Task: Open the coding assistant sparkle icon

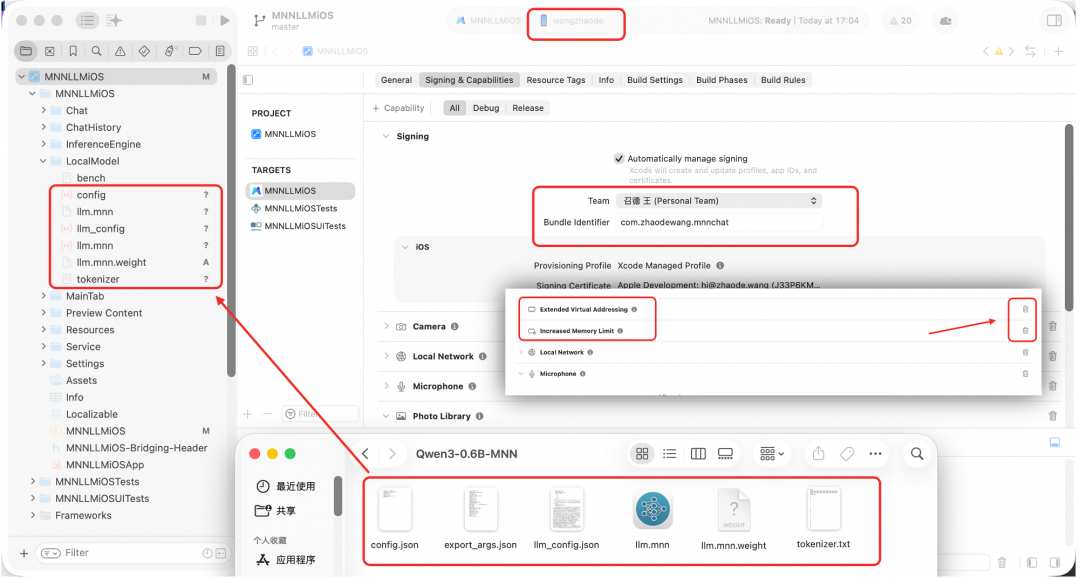Action: coord(114,21)
